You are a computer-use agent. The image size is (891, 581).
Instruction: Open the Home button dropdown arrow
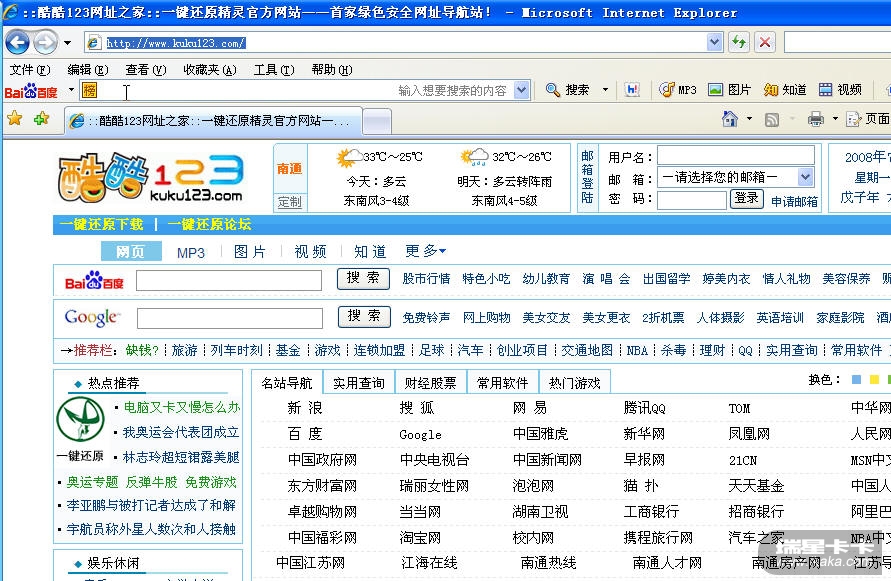click(x=749, y=119)
